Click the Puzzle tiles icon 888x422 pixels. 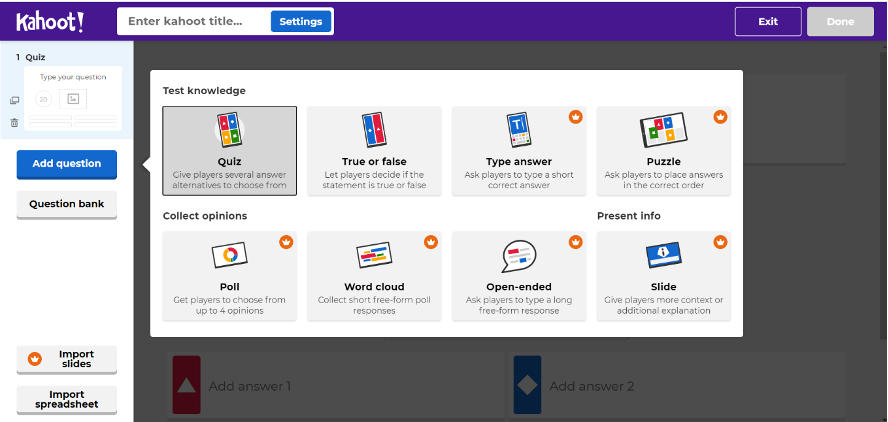664,130
